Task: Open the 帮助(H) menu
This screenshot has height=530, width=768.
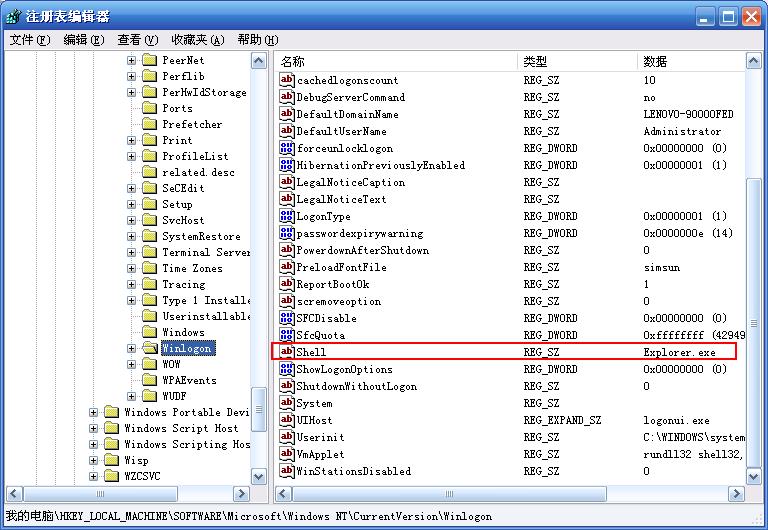Action: [258, 40]
